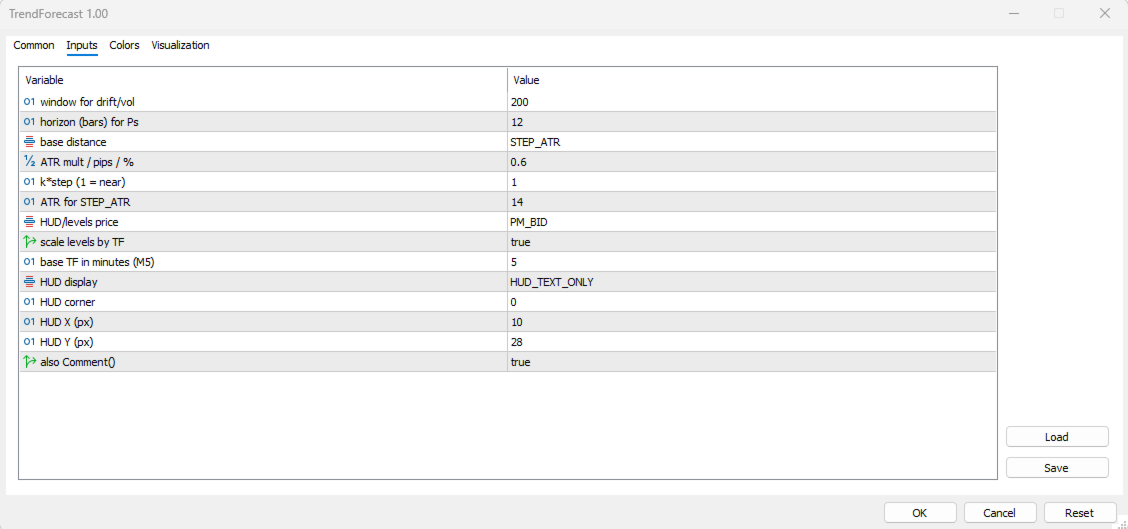1128x529 pixels.
Task: Open the Common tab
Action: coord(34,45)
